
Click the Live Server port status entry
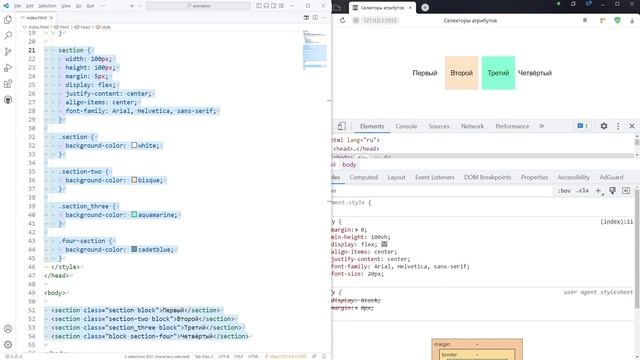click(286, 356)
